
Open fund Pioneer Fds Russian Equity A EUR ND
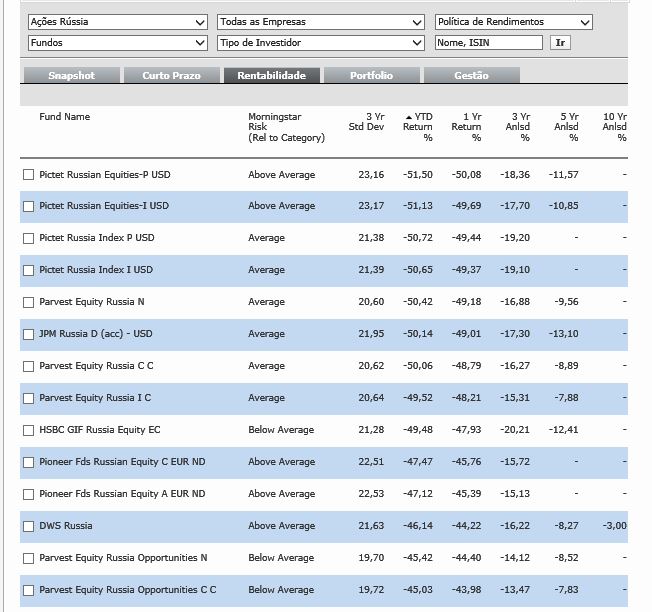point(122,494)
